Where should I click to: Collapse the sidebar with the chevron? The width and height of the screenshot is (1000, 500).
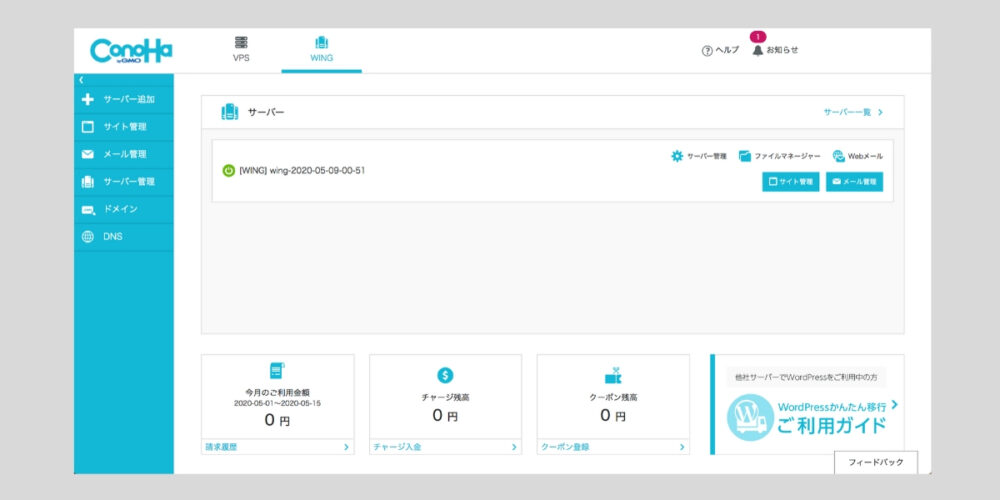81,80
